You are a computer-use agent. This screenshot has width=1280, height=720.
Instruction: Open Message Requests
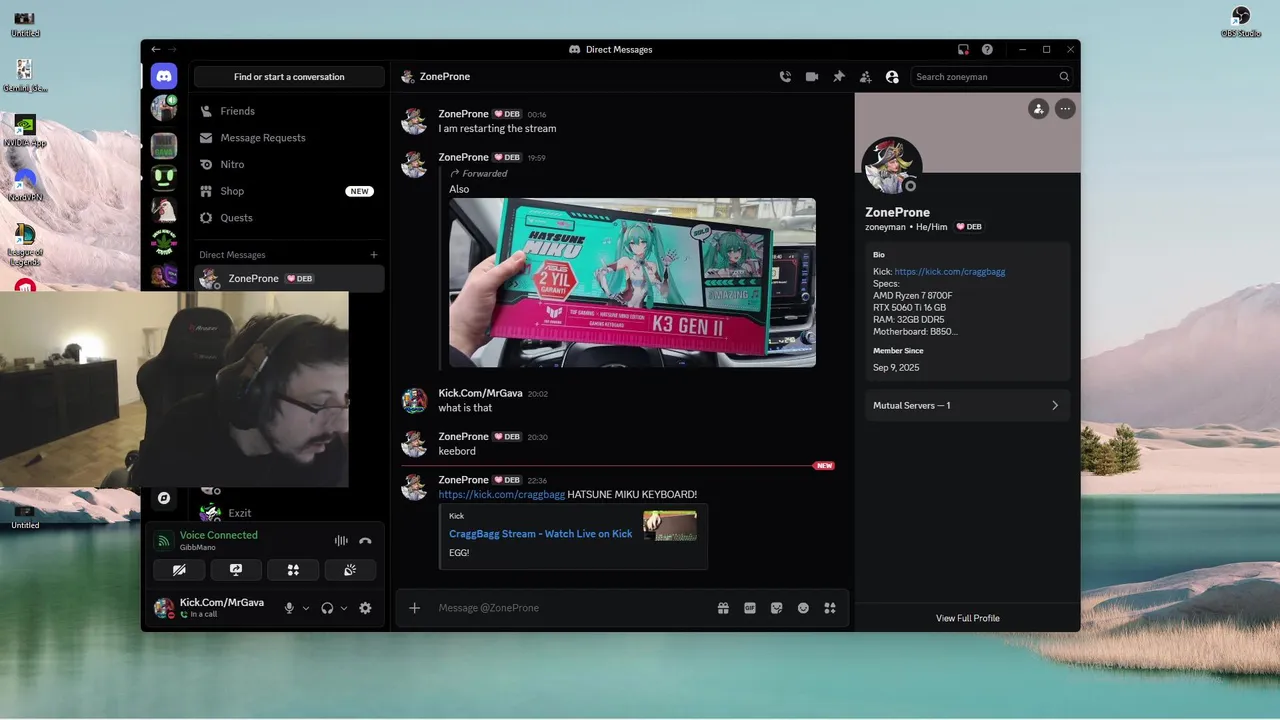(x=289, y=138)
